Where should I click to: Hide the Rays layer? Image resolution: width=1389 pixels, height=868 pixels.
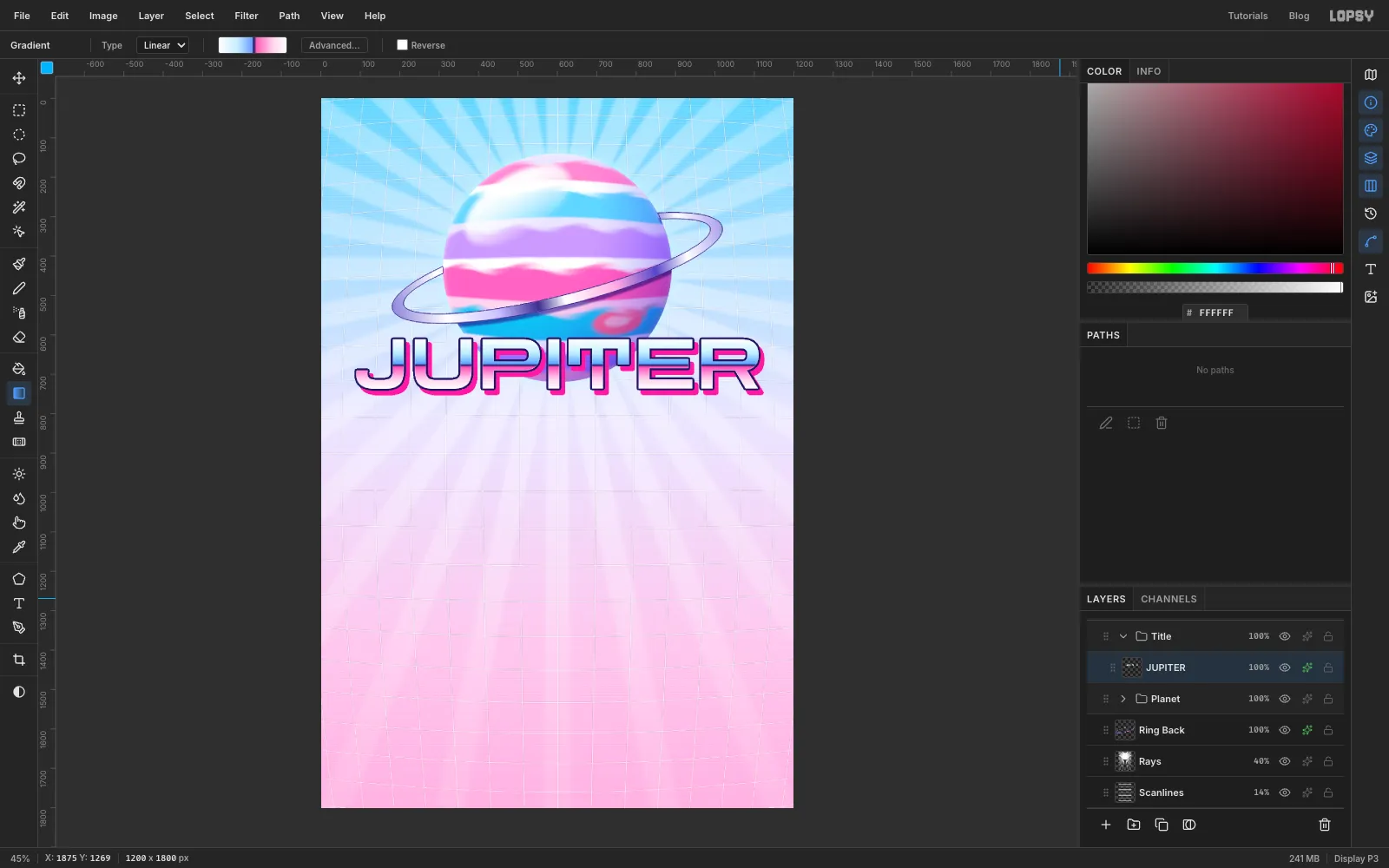[x=1285, y=761]
